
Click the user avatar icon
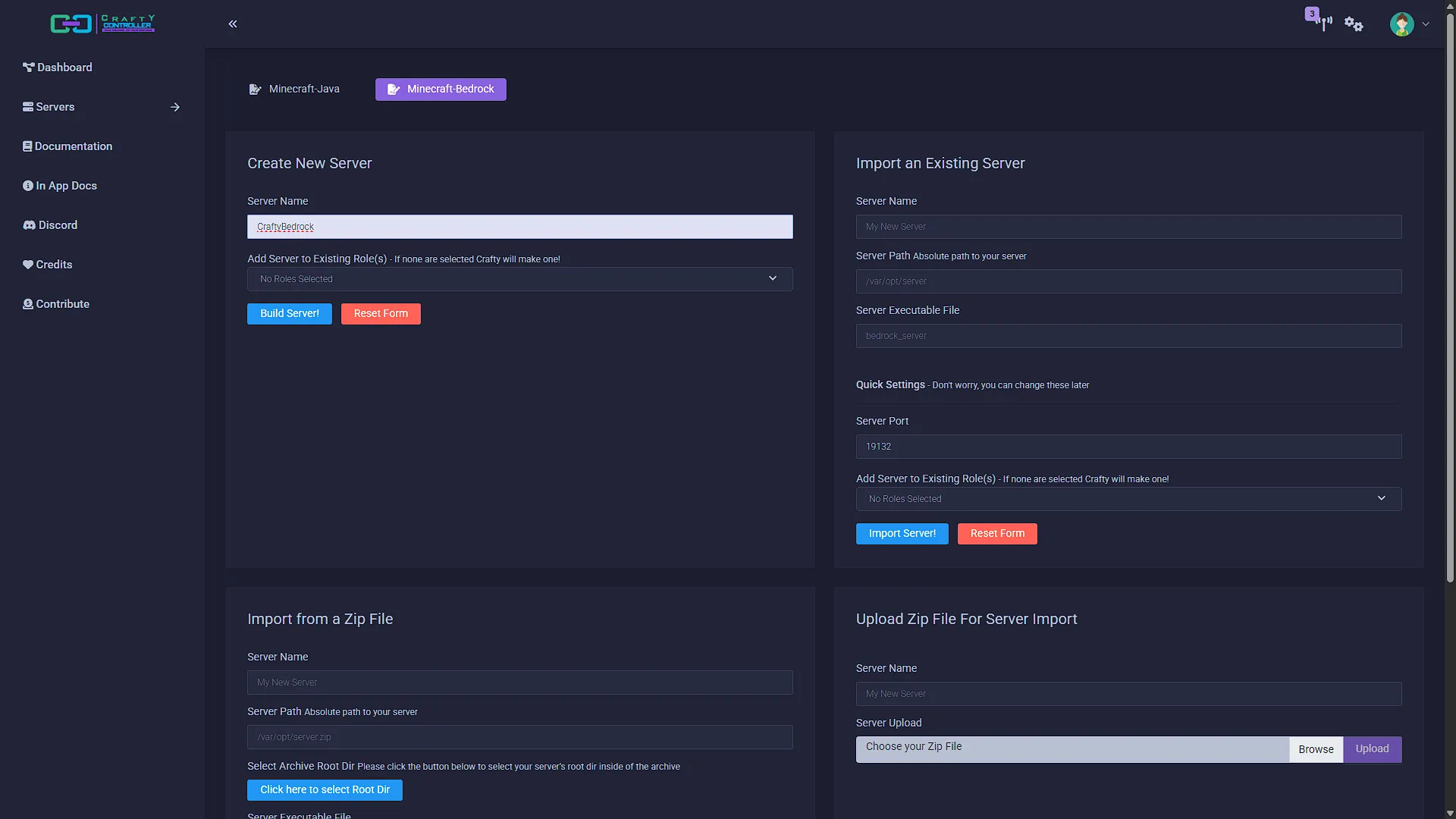1401,24
